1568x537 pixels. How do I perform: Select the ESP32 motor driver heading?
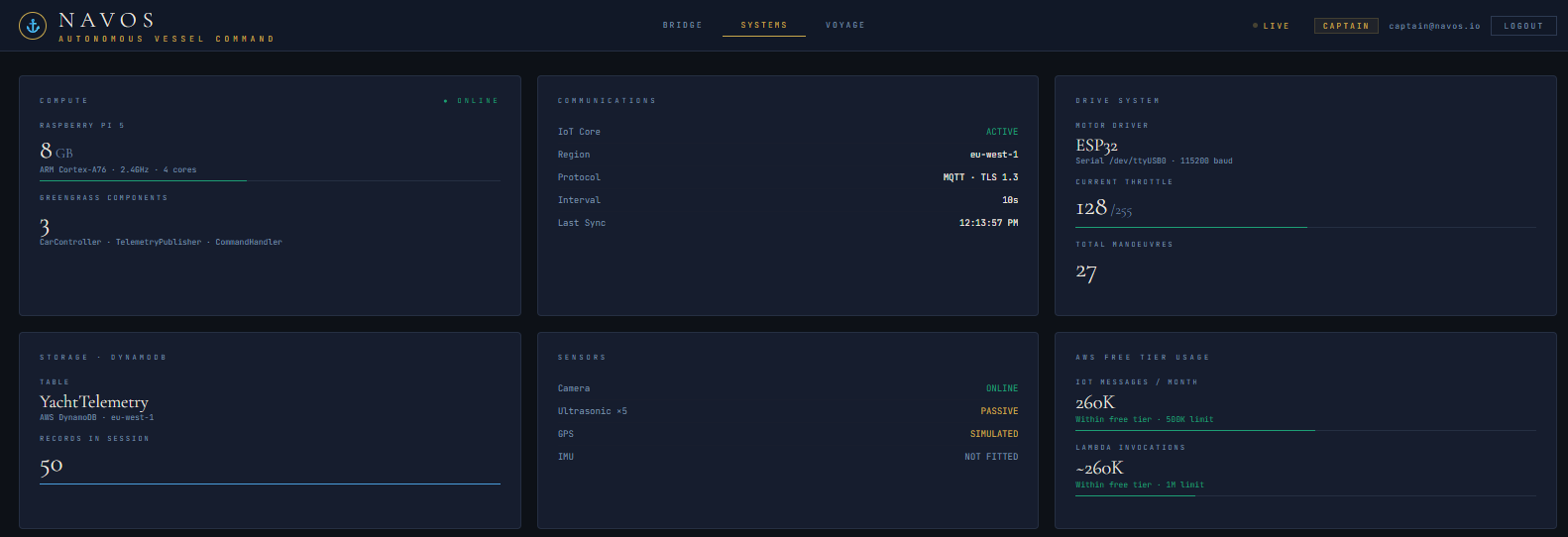pyautogui.click(x=1096, y=146)
